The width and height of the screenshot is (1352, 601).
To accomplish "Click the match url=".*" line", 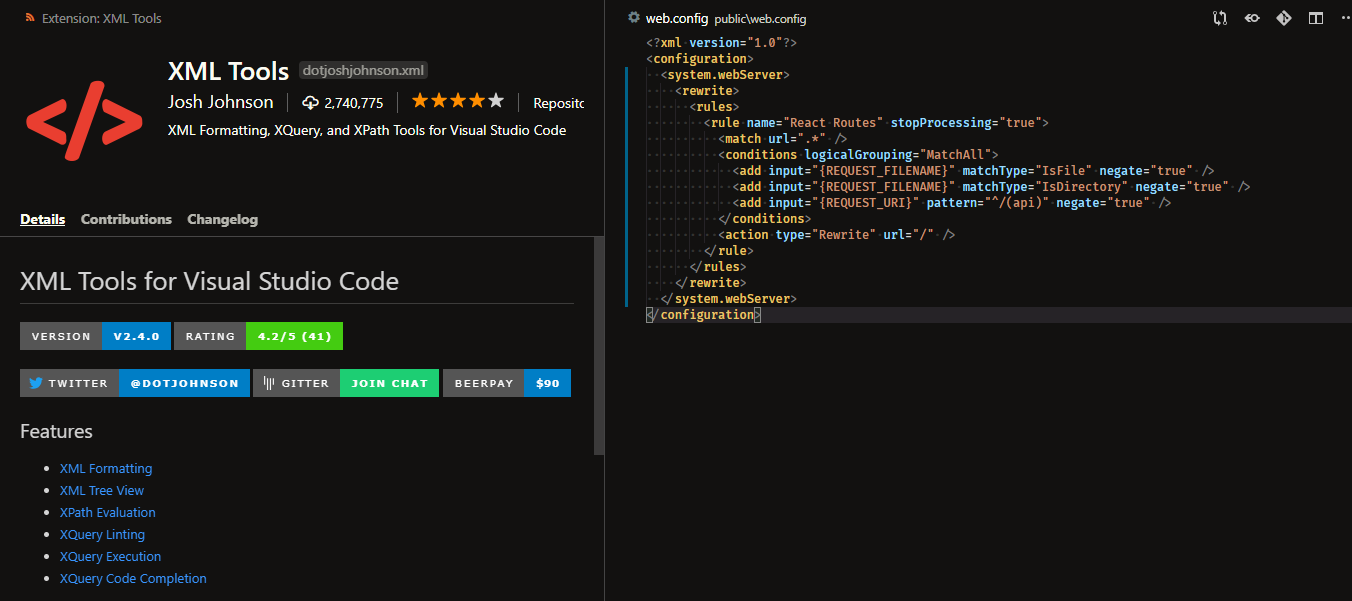I will [783, 138].
